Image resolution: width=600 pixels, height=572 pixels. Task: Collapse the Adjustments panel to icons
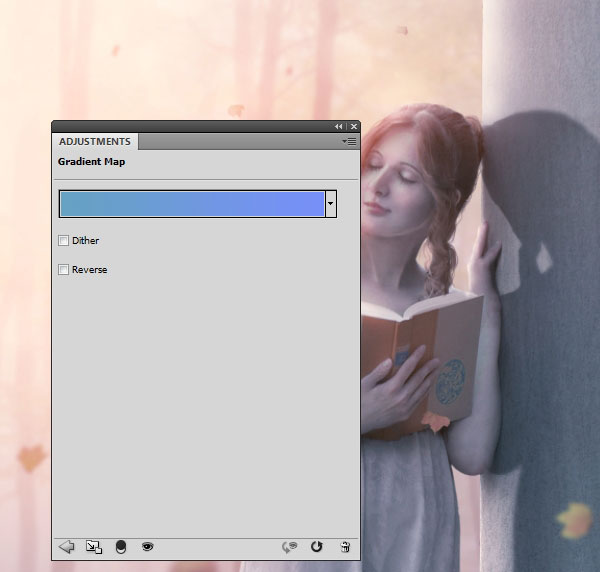coord(339,126)
